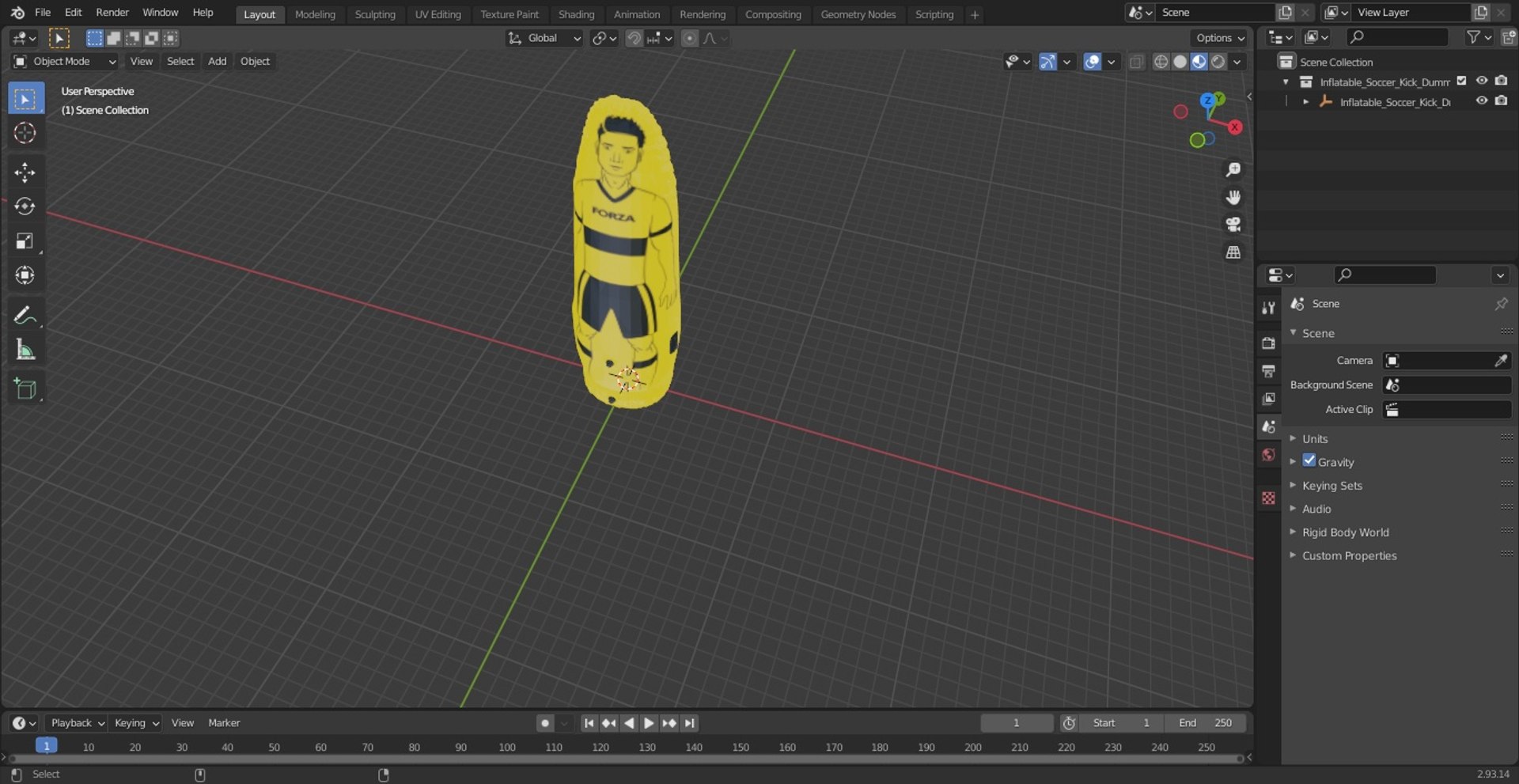Play the animation in the timeline
This screenshot has height=784, width=1519.
pyautogui.click(x=649, y=723)
